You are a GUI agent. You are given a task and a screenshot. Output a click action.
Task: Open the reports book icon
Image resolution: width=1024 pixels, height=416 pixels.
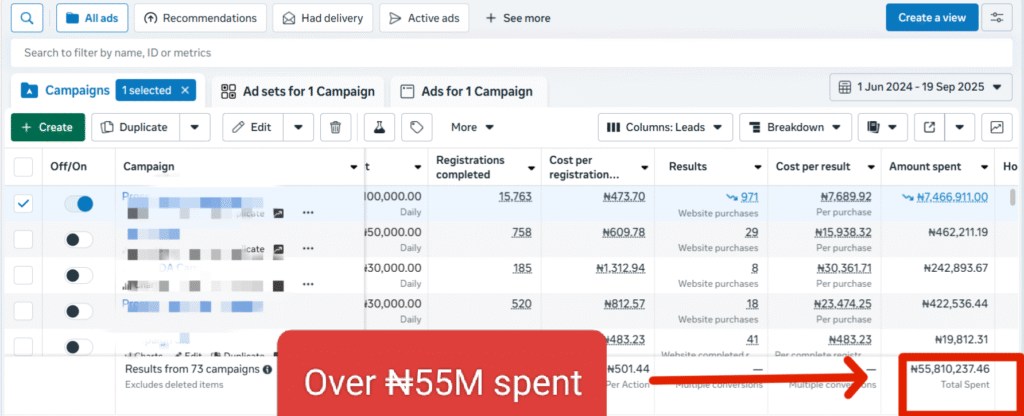(874, 127)
